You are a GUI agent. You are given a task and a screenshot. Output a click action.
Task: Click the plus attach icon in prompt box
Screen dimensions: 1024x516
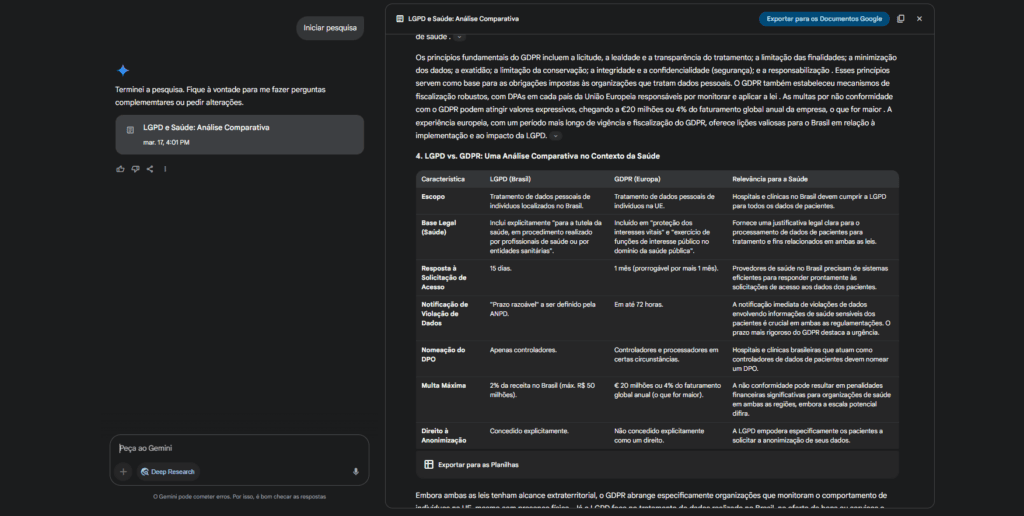click(124, 471)
